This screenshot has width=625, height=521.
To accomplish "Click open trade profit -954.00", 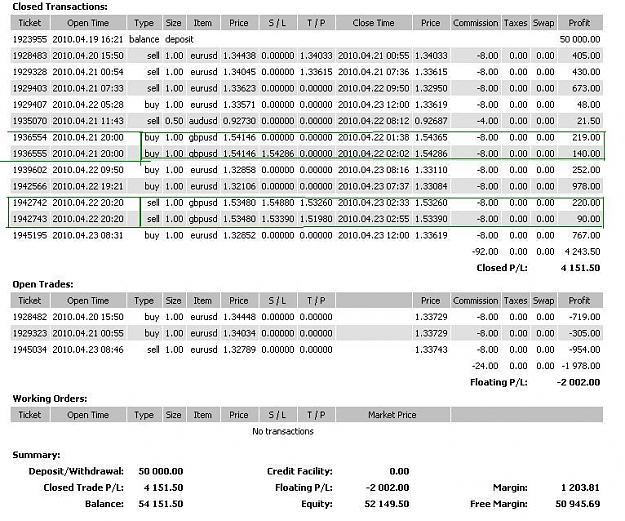I will [x=584, y=350].
